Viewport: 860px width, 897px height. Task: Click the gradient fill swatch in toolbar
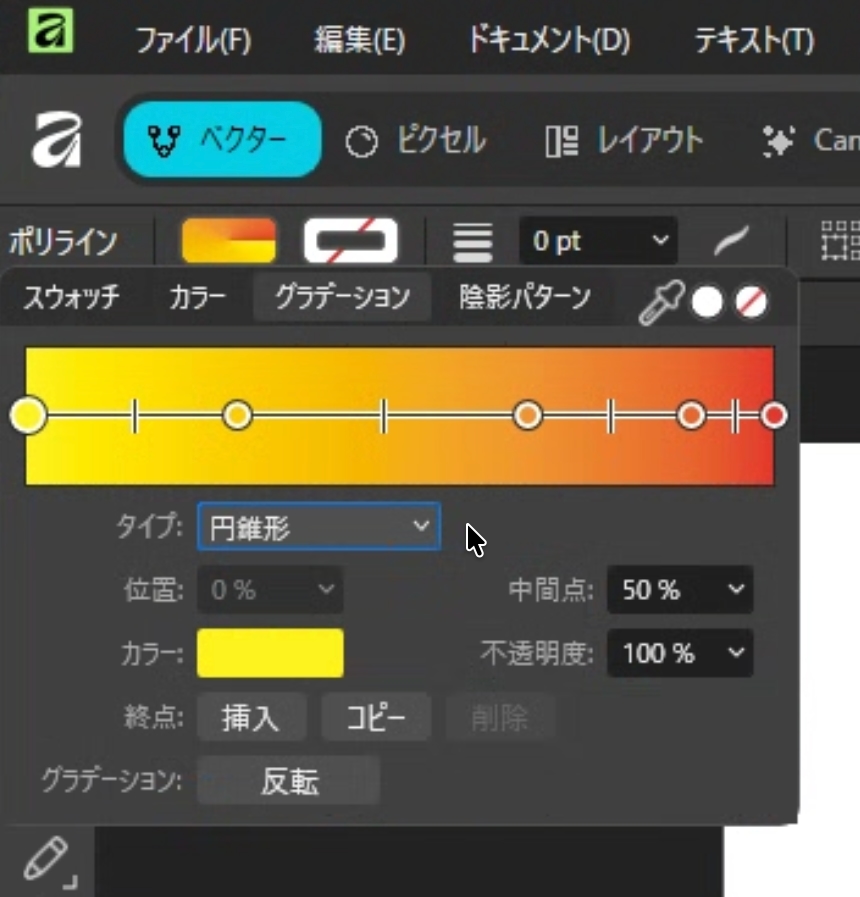click(x=228, y=241)
